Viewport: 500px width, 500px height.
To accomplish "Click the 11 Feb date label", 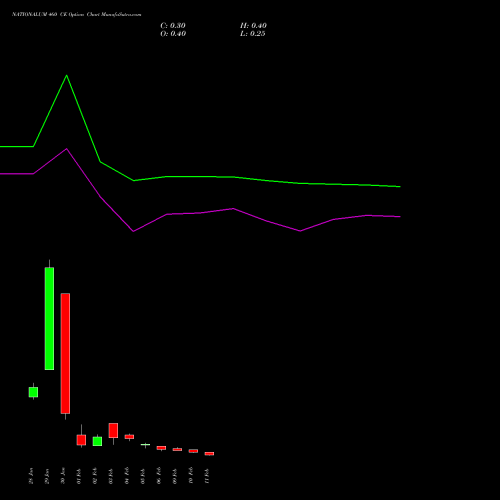I will click(207, 476).
